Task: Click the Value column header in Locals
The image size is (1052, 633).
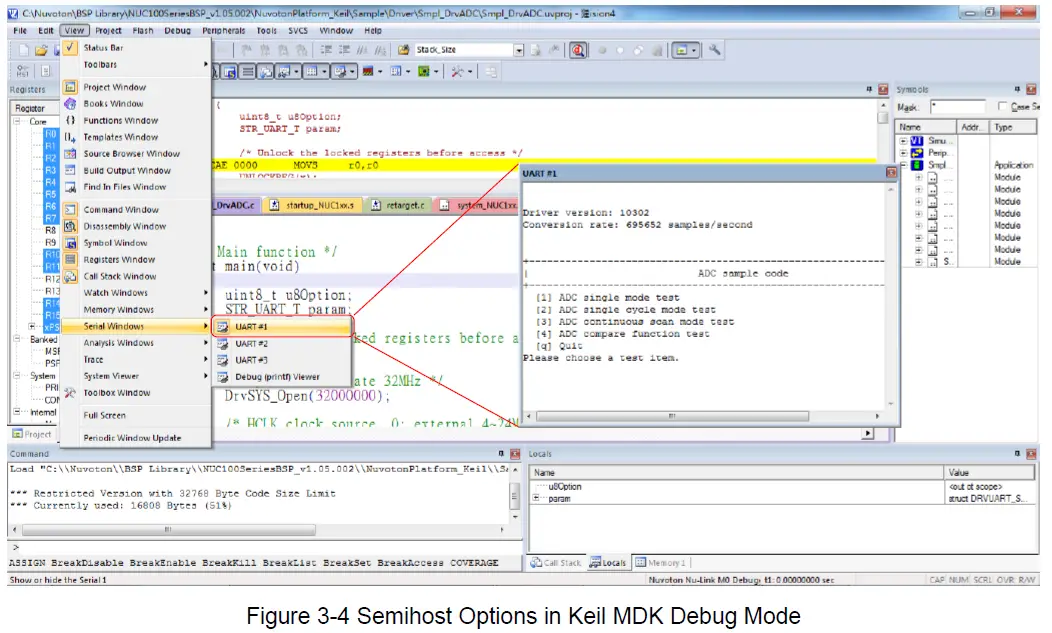Action: coord(989,473)
